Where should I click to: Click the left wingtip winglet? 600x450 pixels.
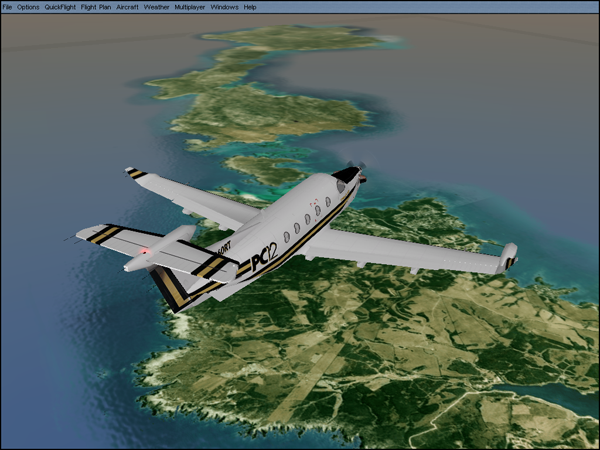[134, 174]
